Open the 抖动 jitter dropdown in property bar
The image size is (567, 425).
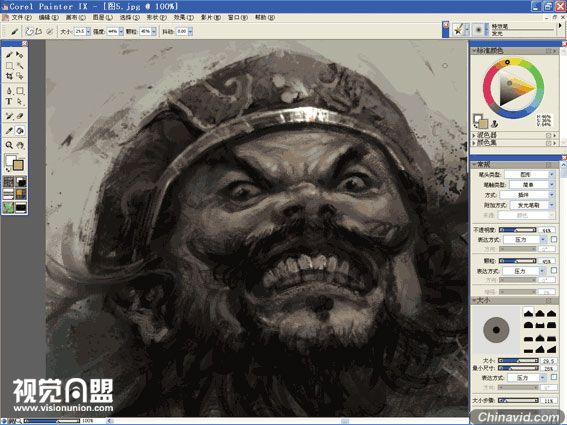coord(190,31)
